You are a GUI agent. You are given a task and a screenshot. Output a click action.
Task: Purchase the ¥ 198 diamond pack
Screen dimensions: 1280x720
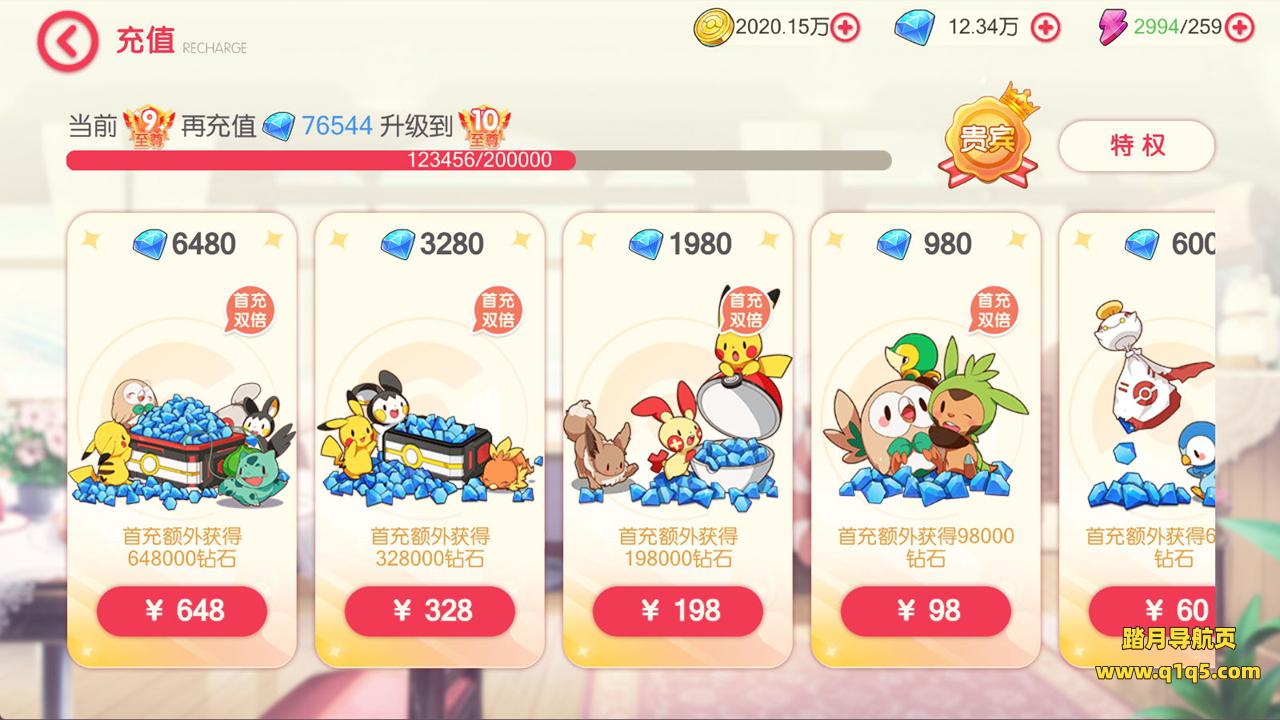click(x=678, y=611)
